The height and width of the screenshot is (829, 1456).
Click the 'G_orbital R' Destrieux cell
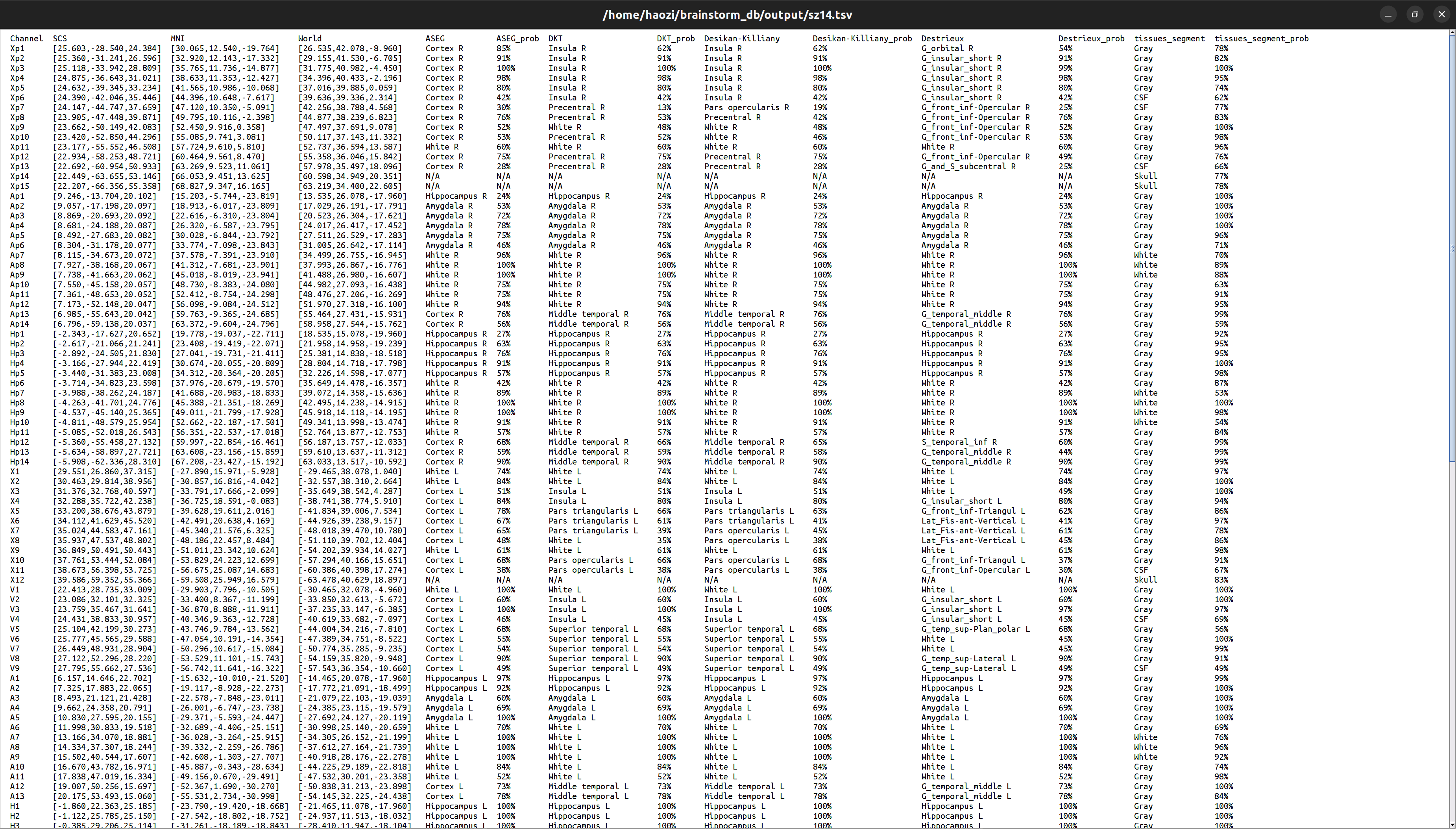pyautogui.click(x=947, y=48)
